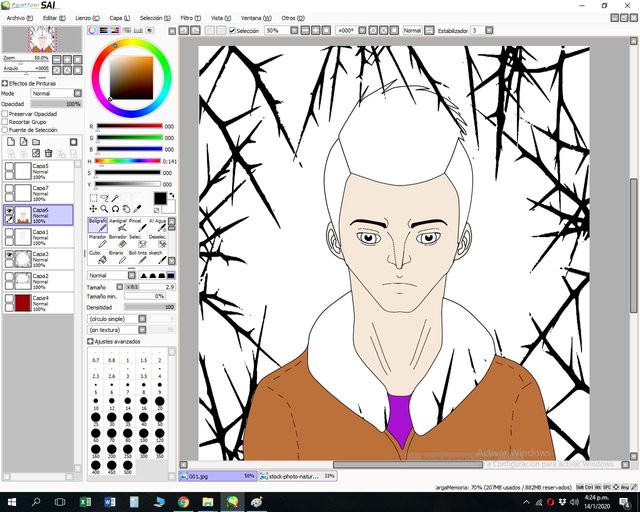The height and width of the screenshot is (512, 640).
Task: Click the Densidad slider bar
Action: click(x=150, y=307)
